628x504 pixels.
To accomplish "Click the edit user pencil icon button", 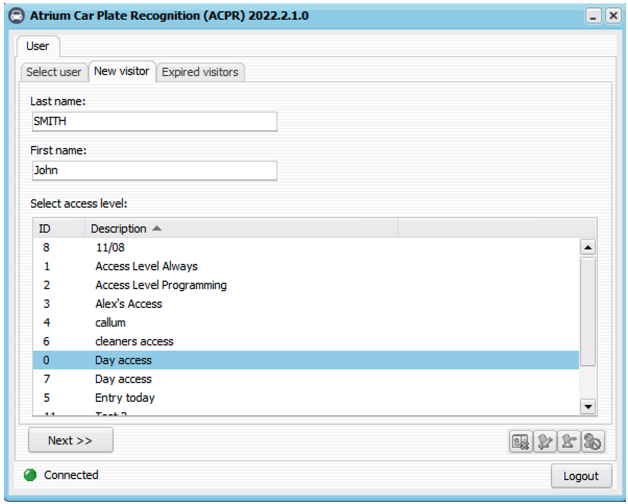I will tap(545, 442).
